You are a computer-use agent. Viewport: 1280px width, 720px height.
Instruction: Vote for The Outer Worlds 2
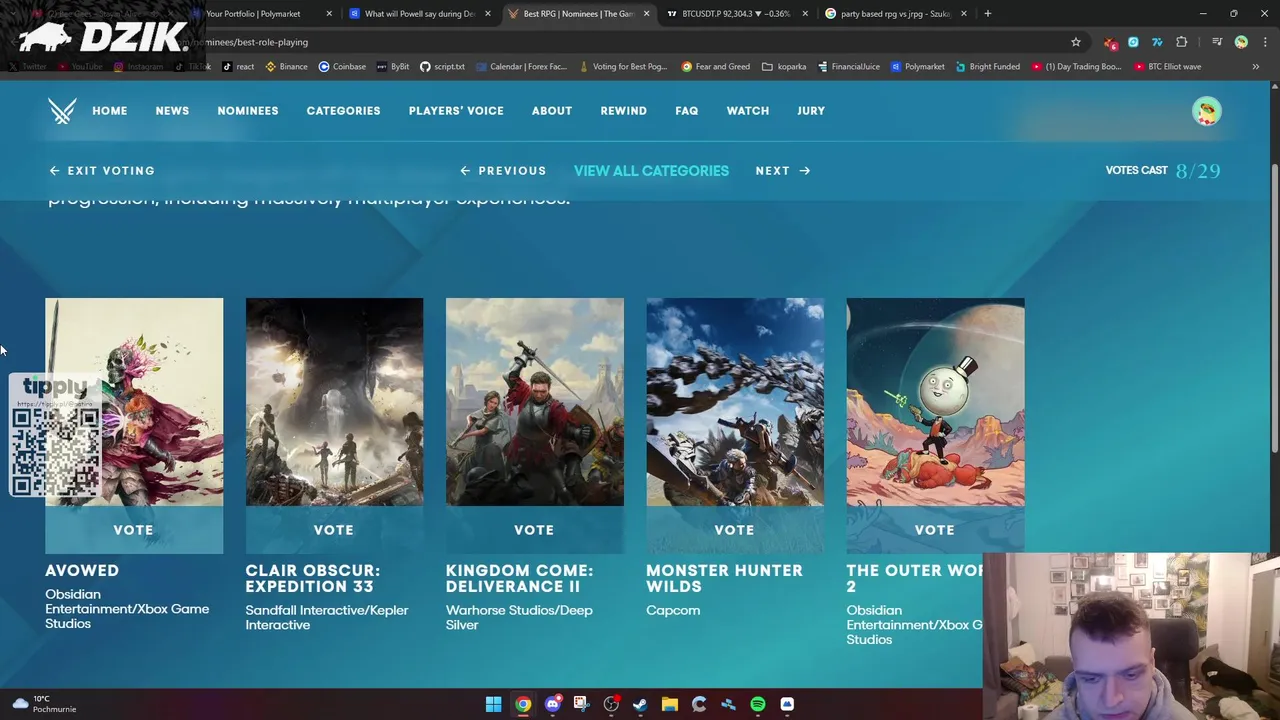tap(935, 530)
